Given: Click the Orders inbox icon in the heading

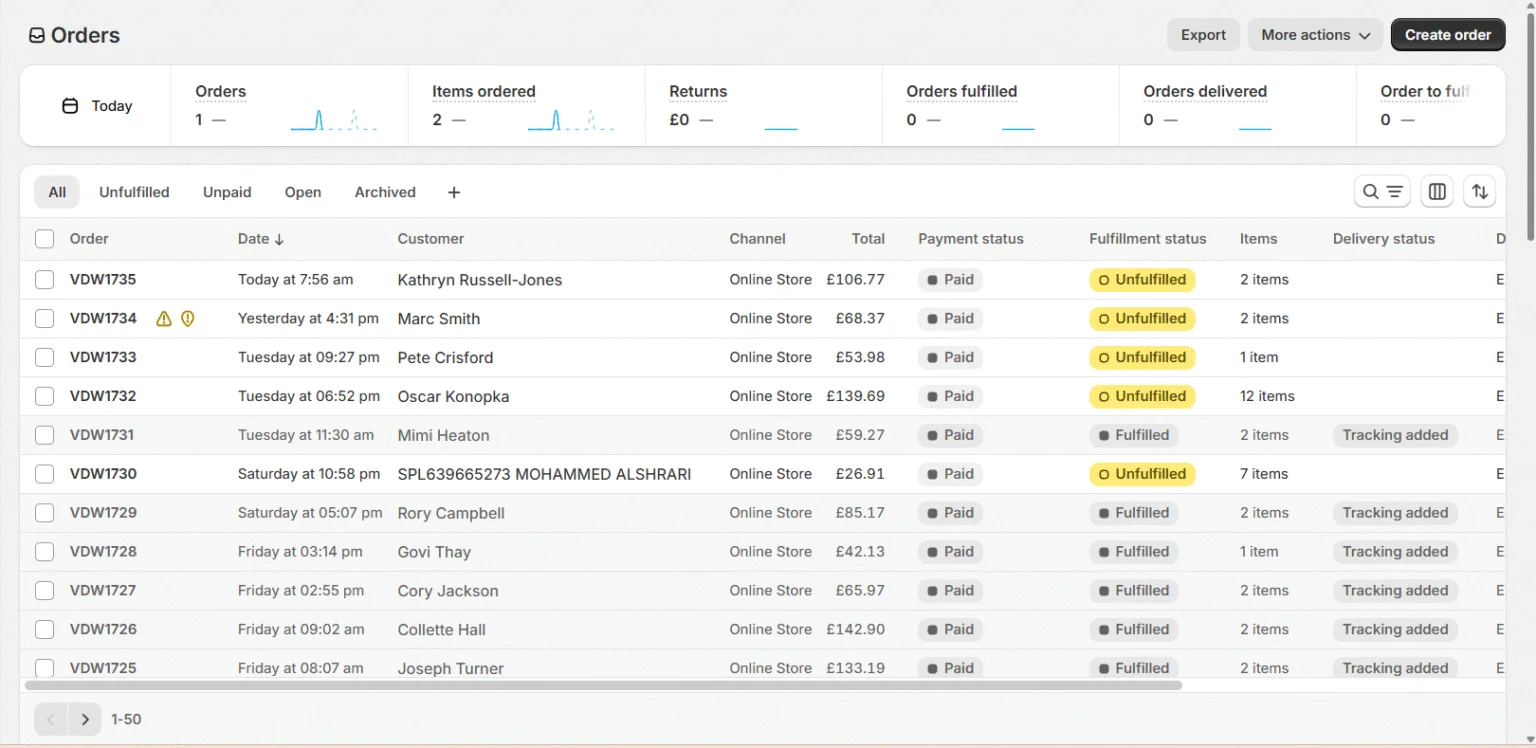Looking at the screenshot, I should pos(37,36).
